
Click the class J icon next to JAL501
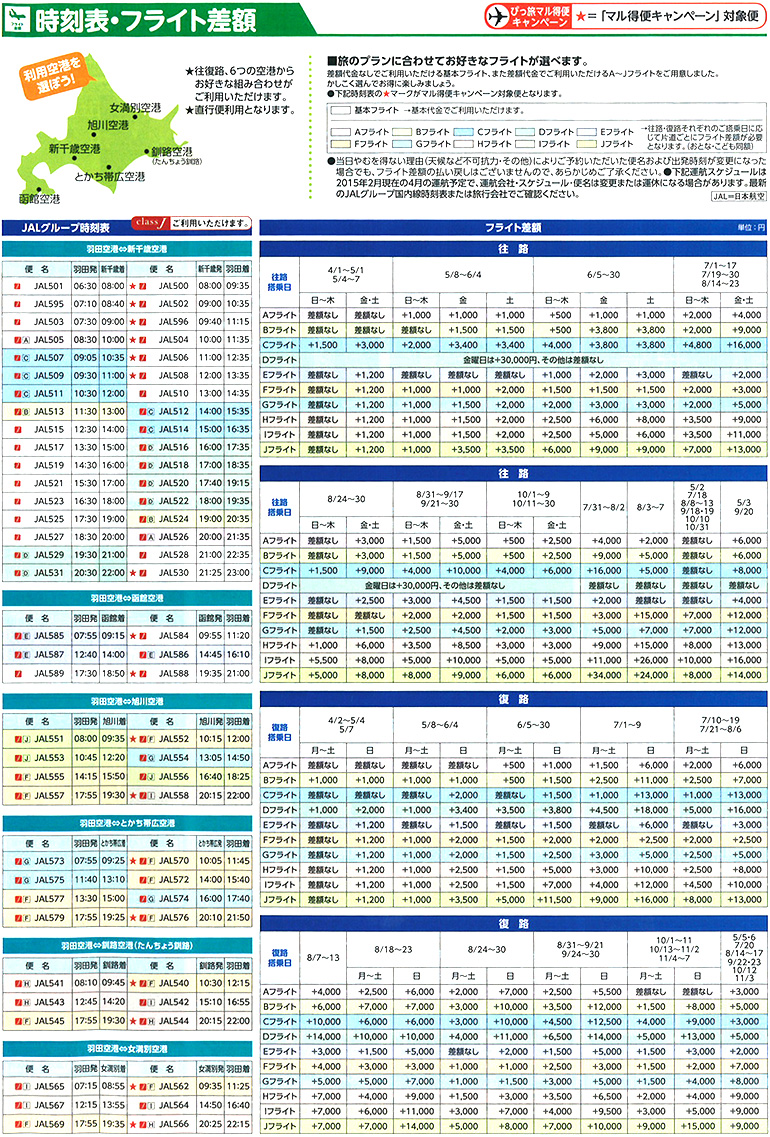[x=17, y=286]
